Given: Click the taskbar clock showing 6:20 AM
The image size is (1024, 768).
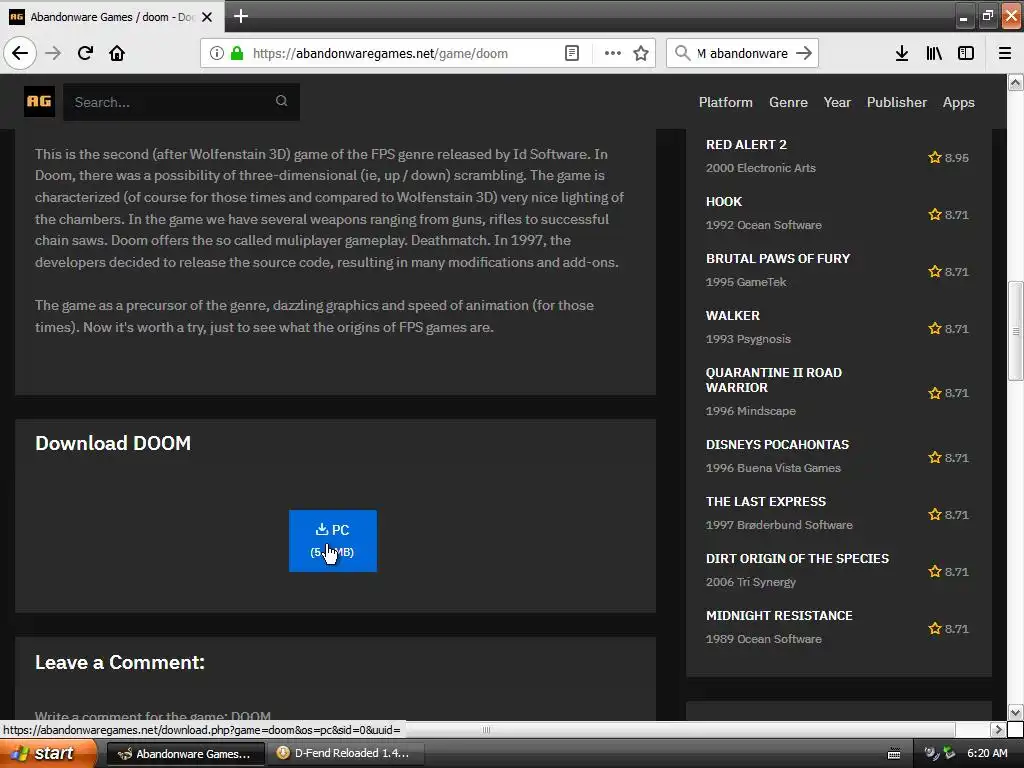Looking at the screenshot, I should 987,753.
